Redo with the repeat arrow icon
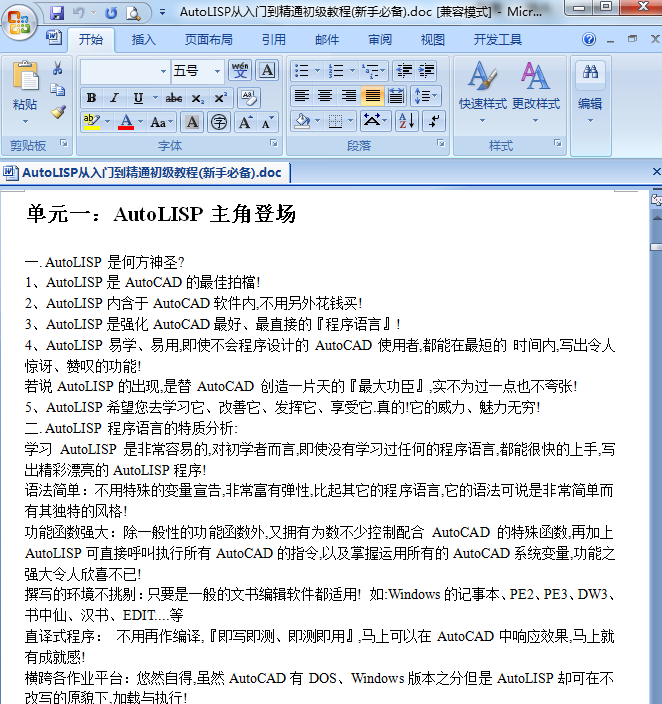The height and width of the screenshot is (704, 662). tap(111, 13)
